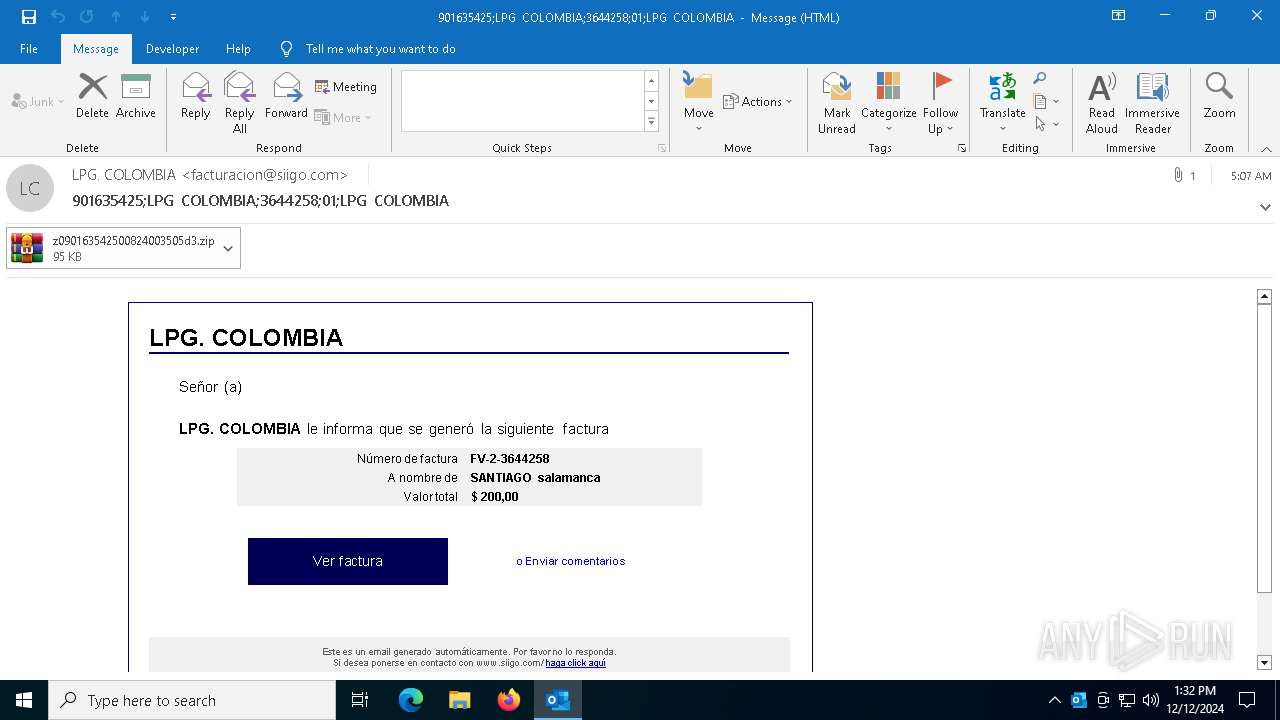Open the Follow Up flag menu

click(940, 103)
